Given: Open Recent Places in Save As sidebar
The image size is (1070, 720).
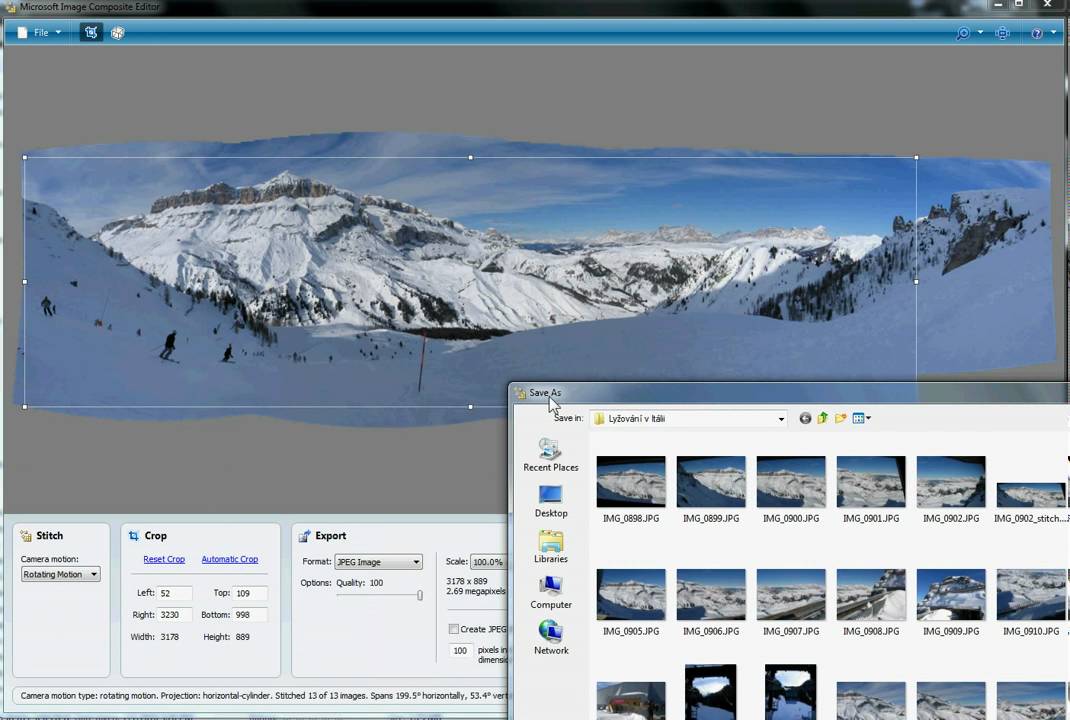Looking at the screenshot, I should tap(551, 455).
